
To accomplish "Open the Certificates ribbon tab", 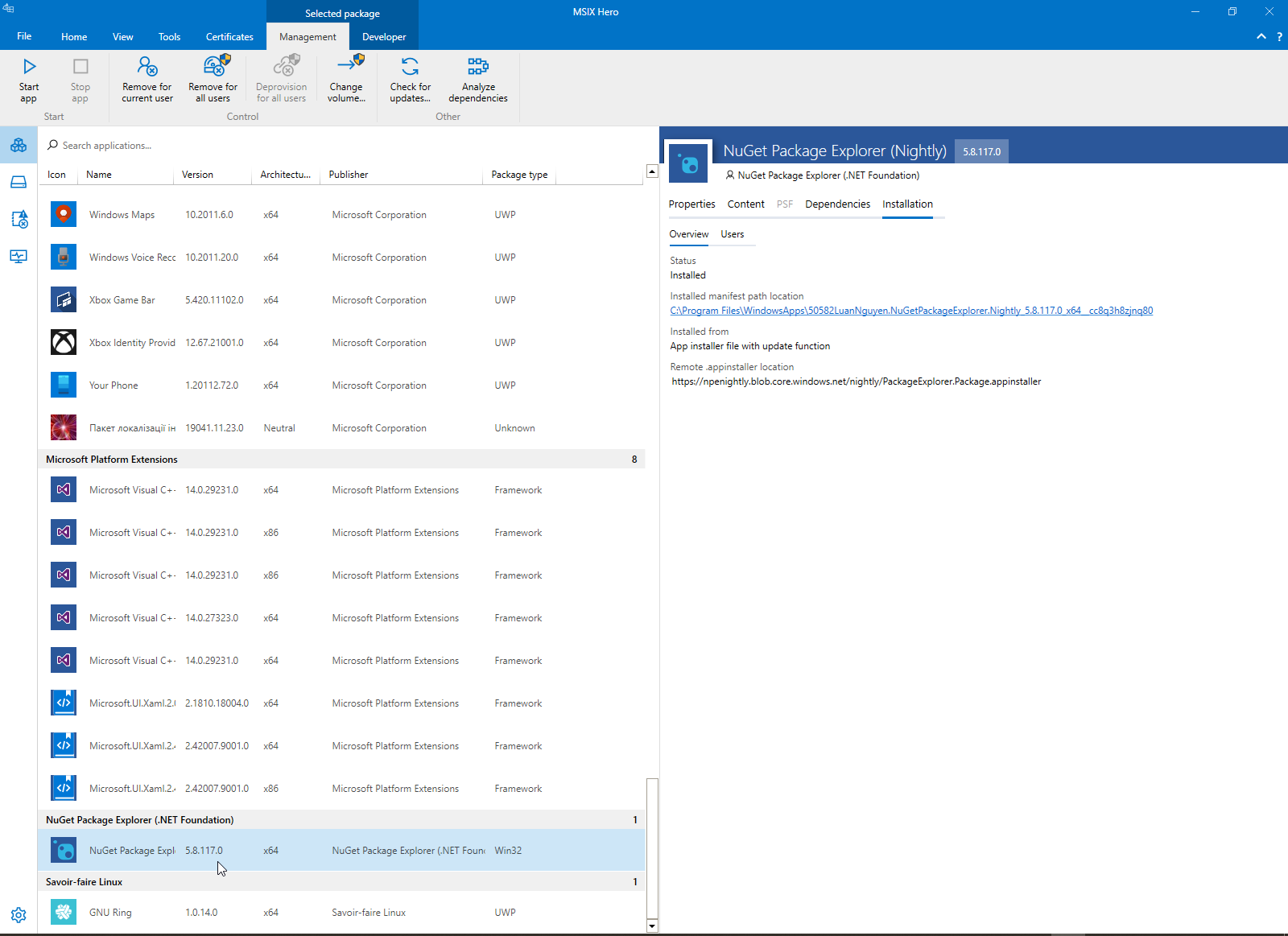I will [229, 36].
